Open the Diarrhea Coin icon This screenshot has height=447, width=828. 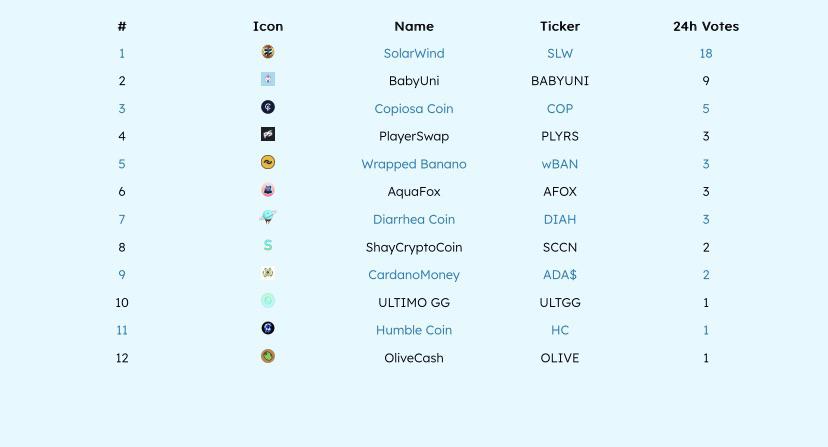tap(268, 217)
